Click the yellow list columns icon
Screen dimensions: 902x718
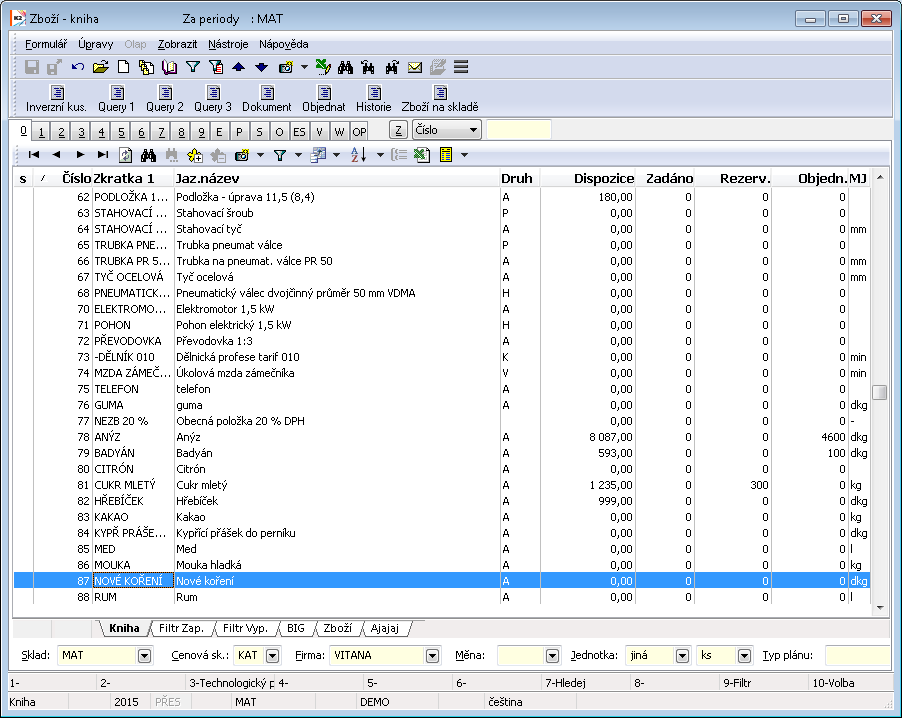click(446, 155)
